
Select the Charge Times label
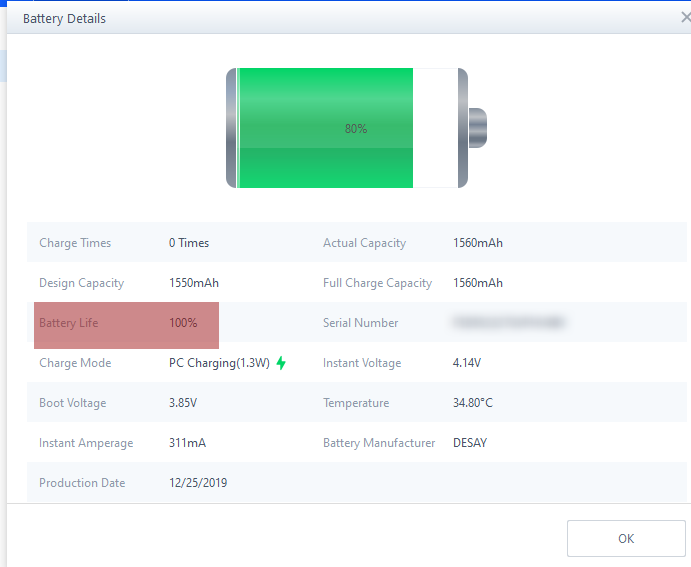(75, 243)
